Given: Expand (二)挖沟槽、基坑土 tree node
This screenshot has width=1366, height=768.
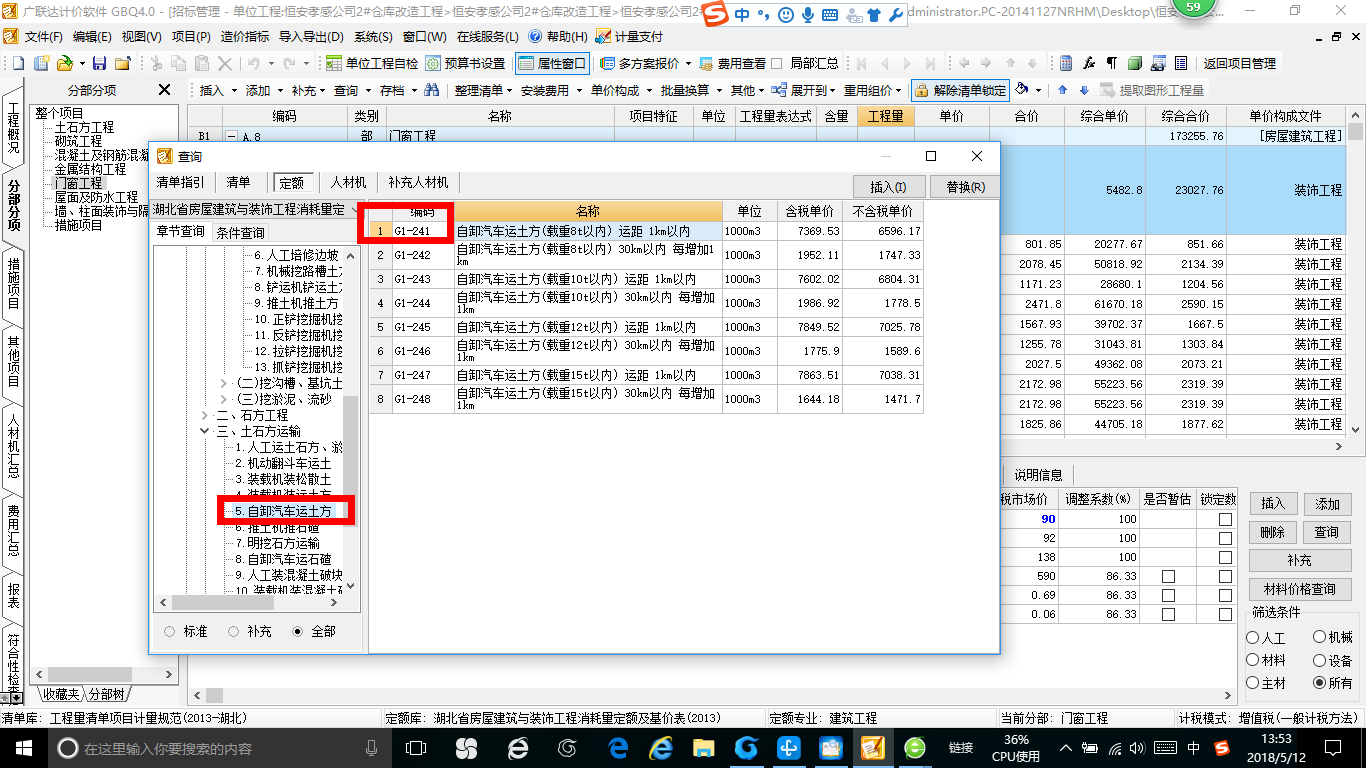Looking at the screenshot, I should coord(223,383).
